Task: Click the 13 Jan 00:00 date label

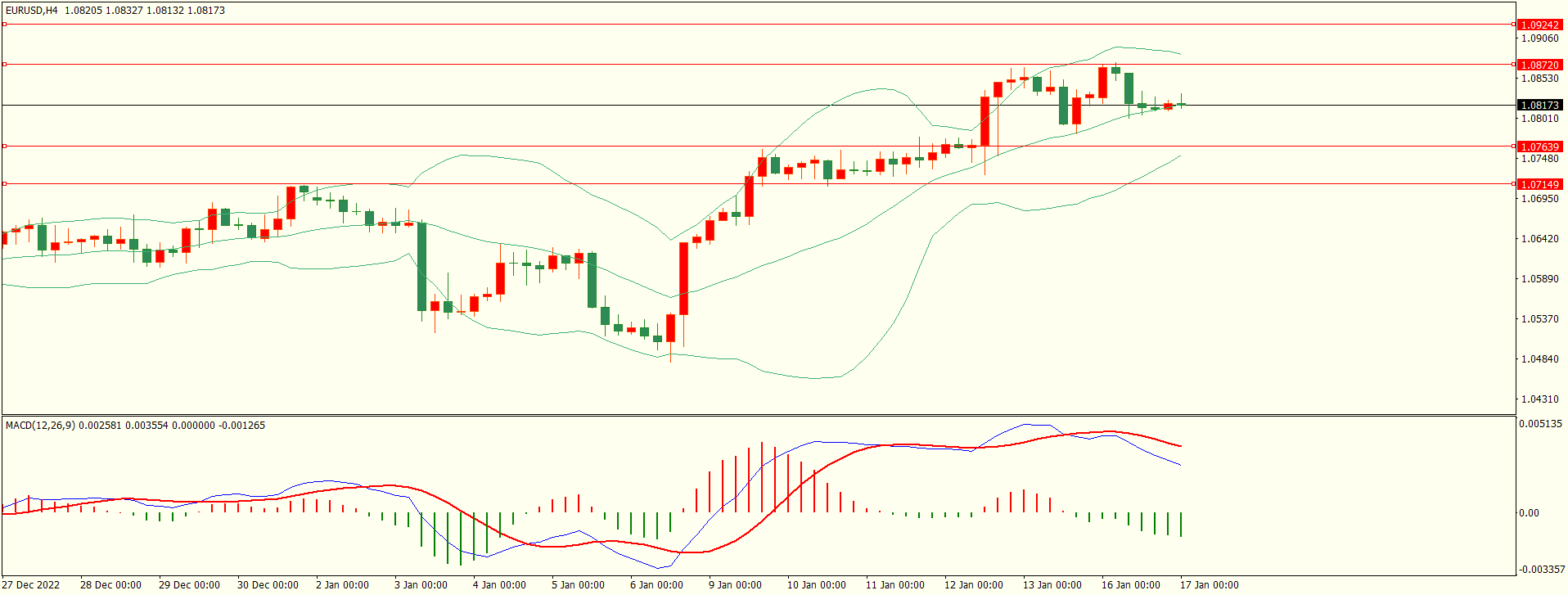Action: (x=1052, y=584)
